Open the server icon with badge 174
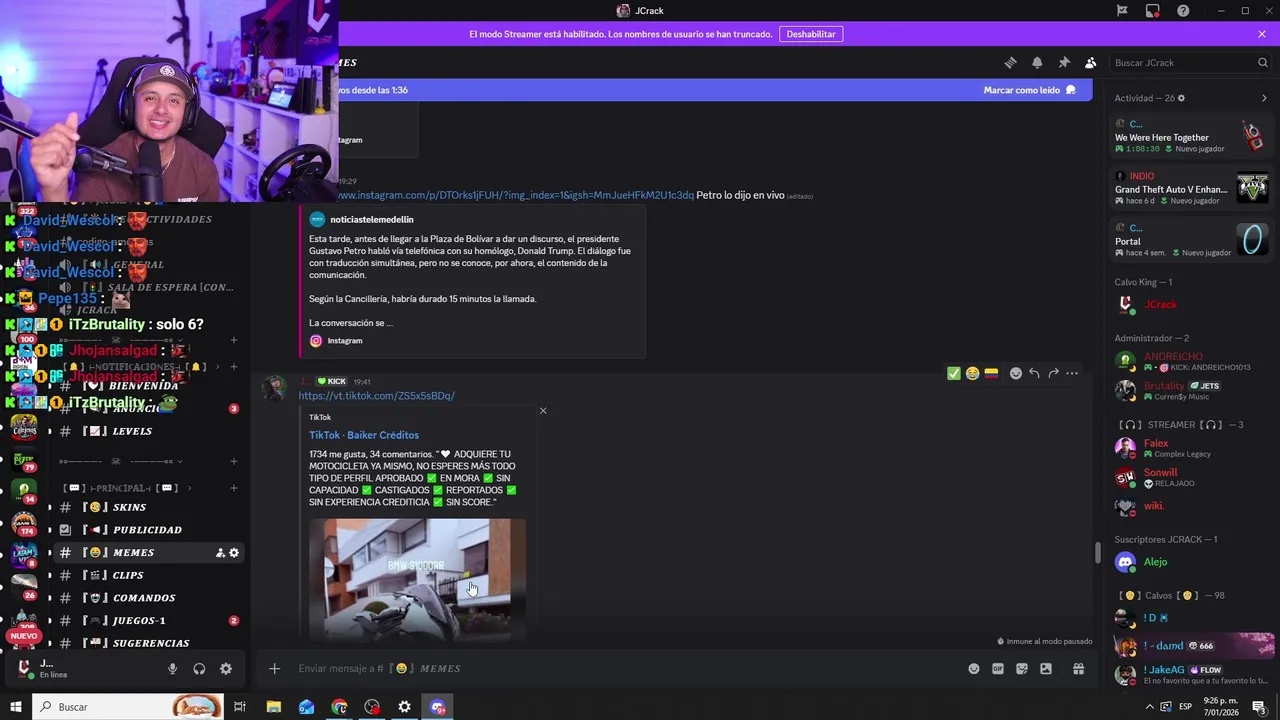This screenshot has width=1280, height=720. pyautogui.click(x=23, y=524)
